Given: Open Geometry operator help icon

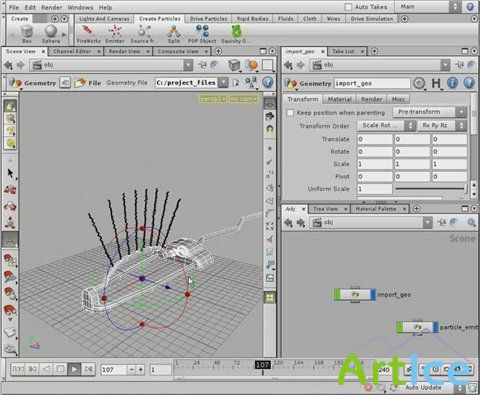Looking at the screenshot, I should 267,82.
